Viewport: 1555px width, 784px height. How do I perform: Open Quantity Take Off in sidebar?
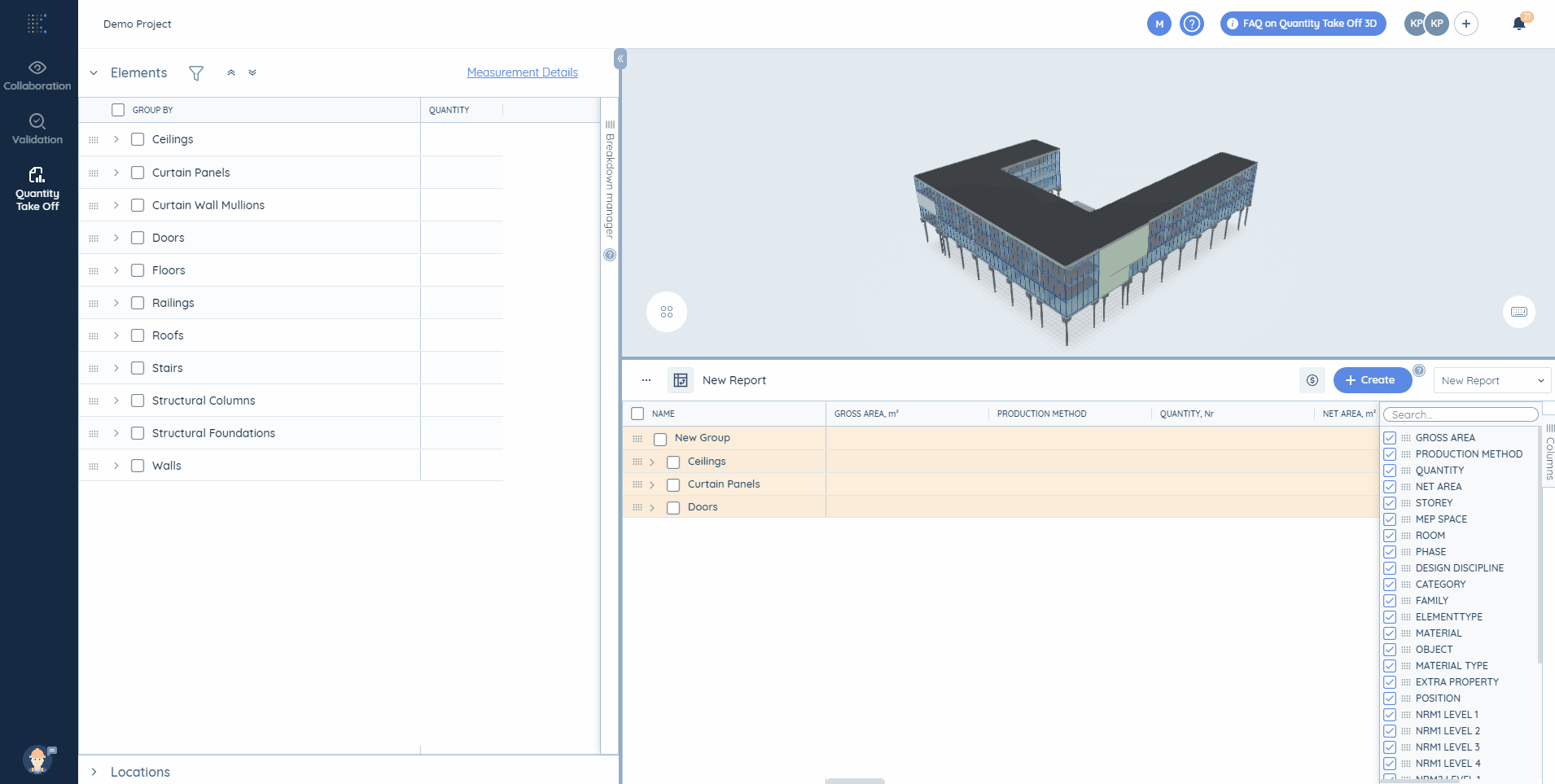(x=37, y=189)
